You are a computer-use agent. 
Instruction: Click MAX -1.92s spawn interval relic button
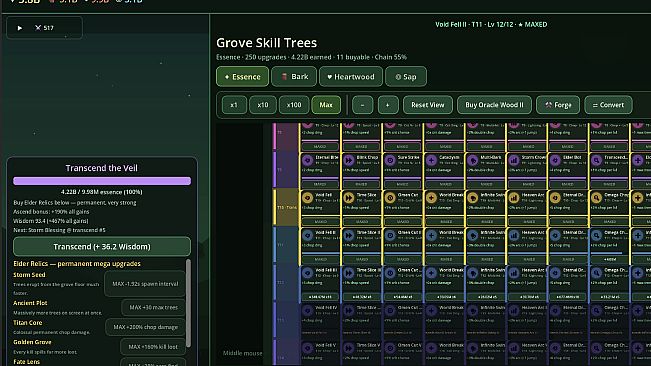[145, 284]
